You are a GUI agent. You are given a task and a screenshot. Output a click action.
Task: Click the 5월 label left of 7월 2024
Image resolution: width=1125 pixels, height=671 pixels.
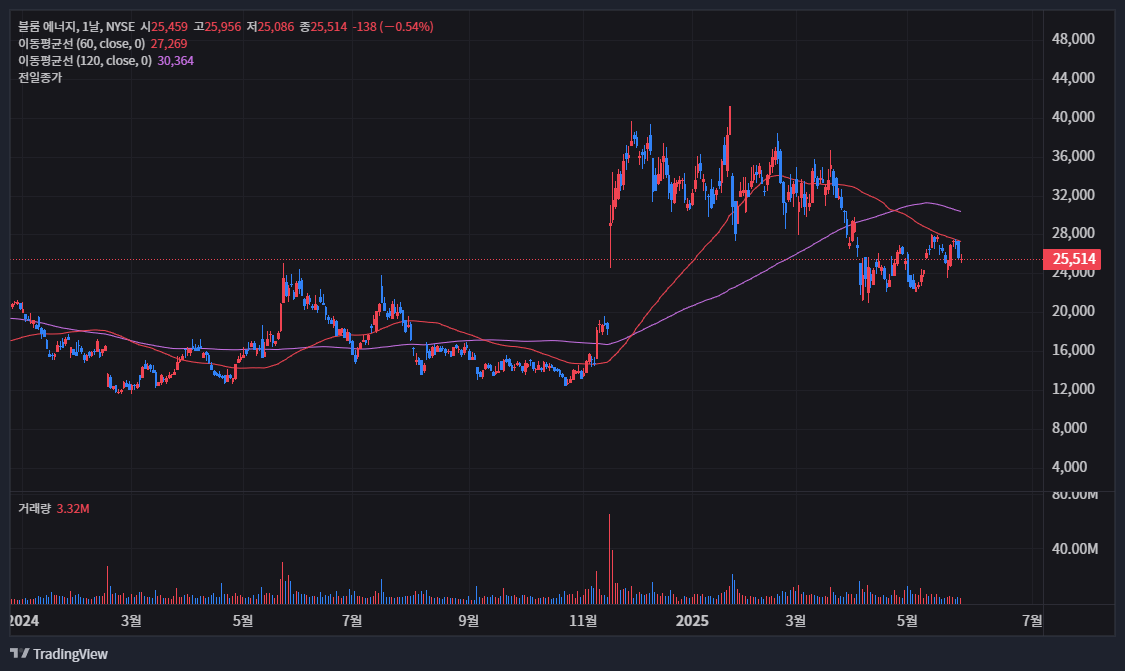[x=243, y=621]
